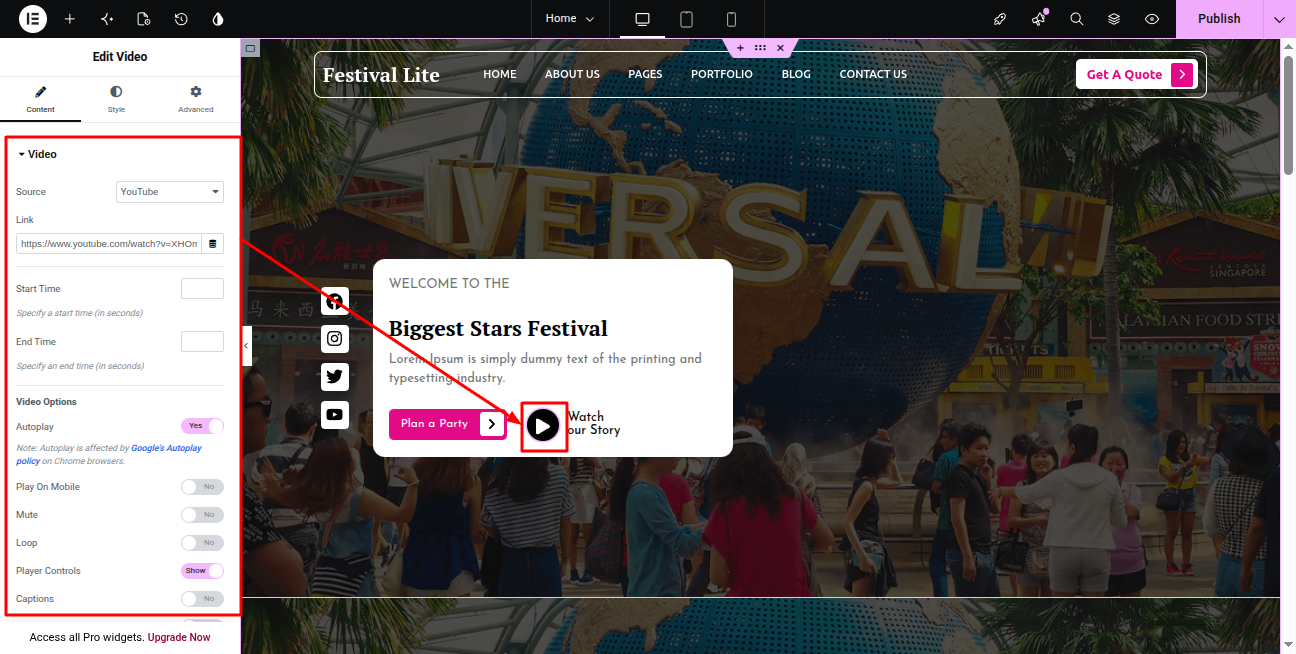The width and height of the screenshot is (1296, 654).
Task: Switch to tablet preview mode
Action: [687, 19]
